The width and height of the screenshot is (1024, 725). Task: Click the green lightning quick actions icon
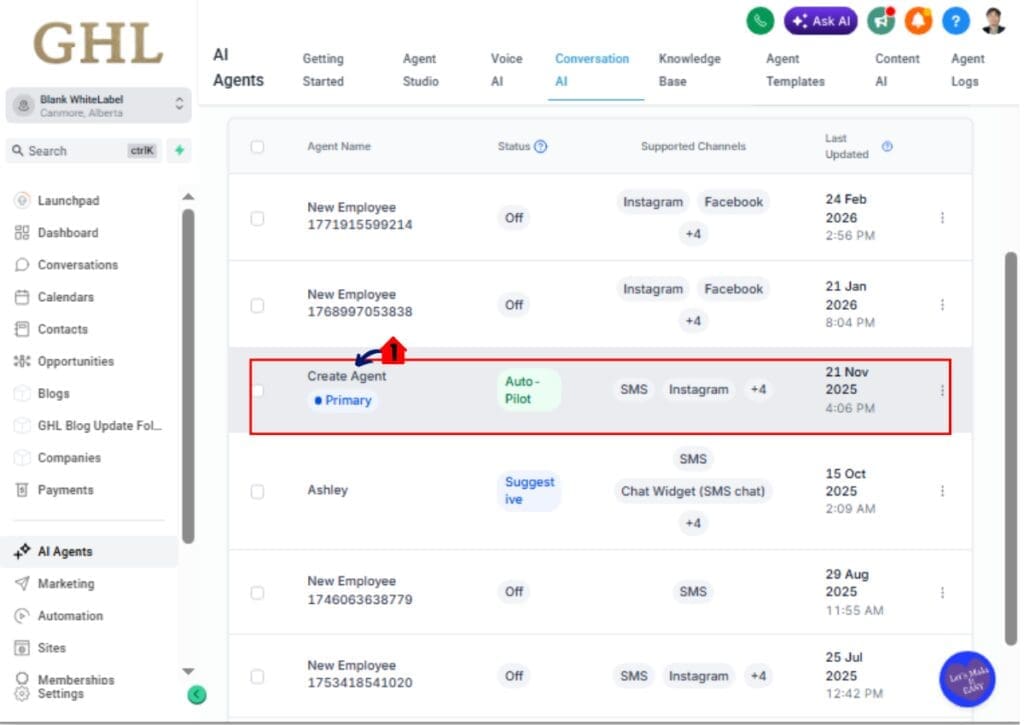point(179,151)
